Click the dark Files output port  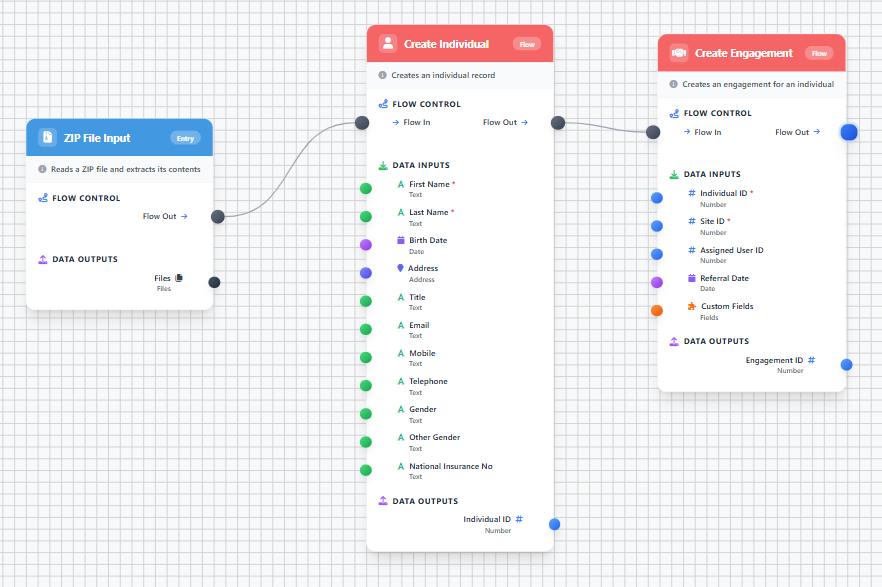coord(214,282)
